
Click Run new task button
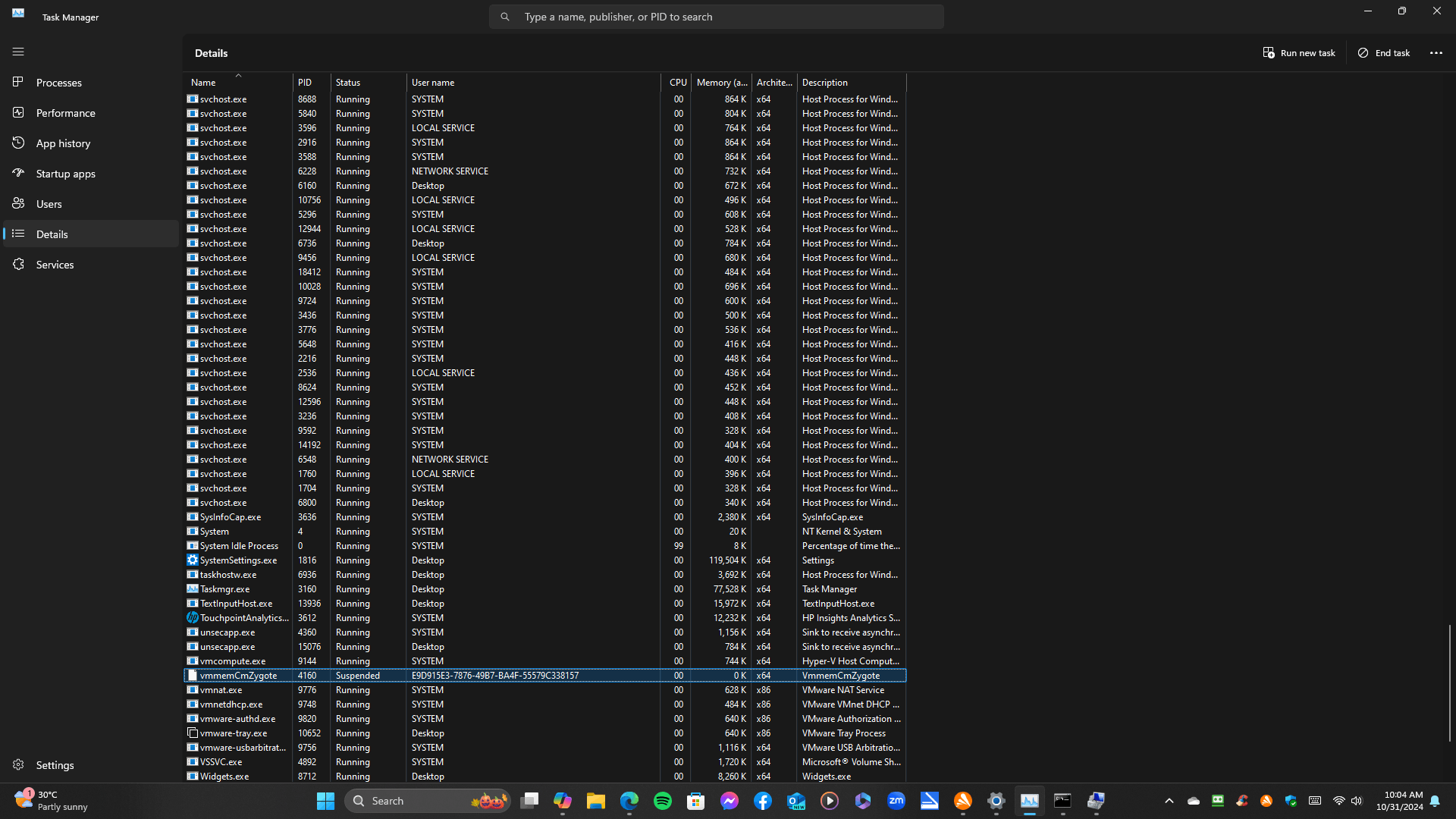click(x=1299, y=53)
